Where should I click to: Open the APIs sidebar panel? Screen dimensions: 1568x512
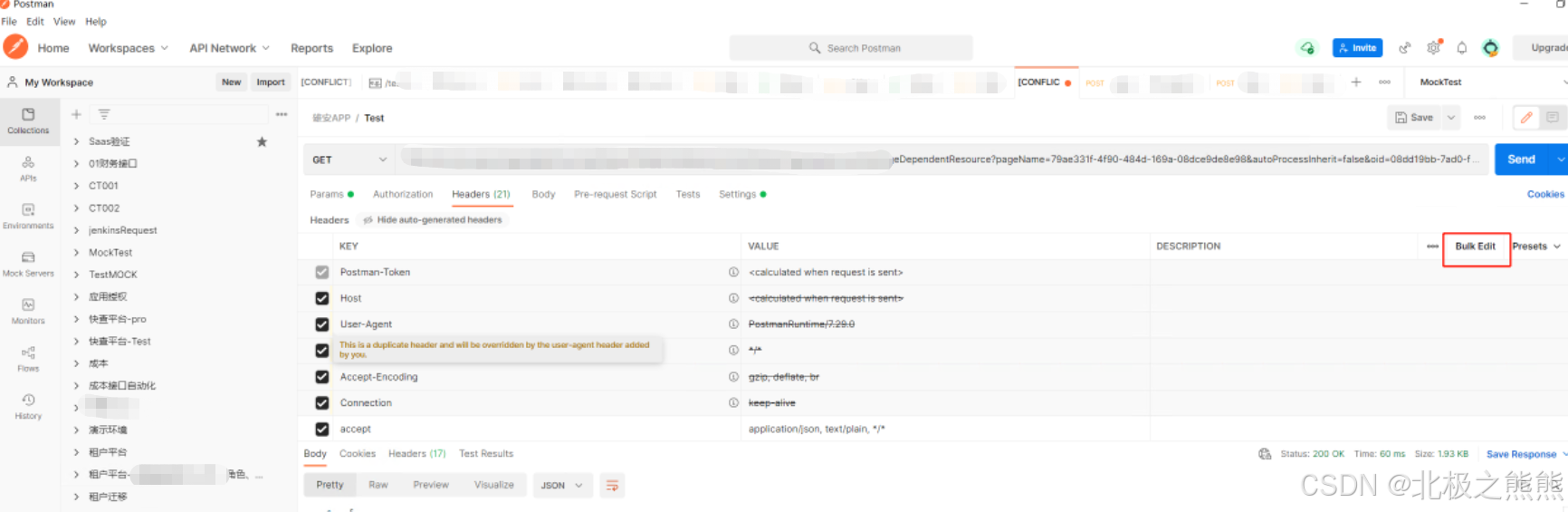click(28, 169)
